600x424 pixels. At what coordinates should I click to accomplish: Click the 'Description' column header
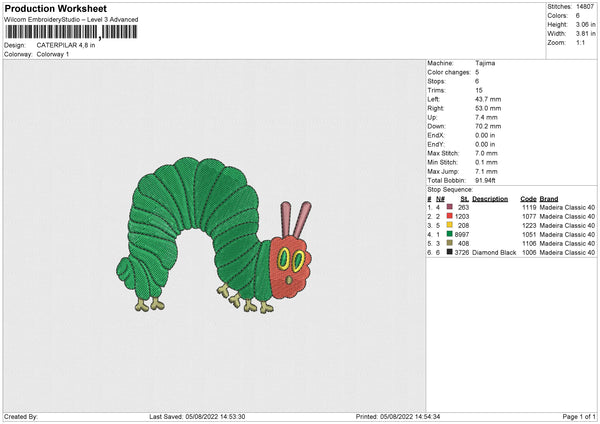[490, 199]
